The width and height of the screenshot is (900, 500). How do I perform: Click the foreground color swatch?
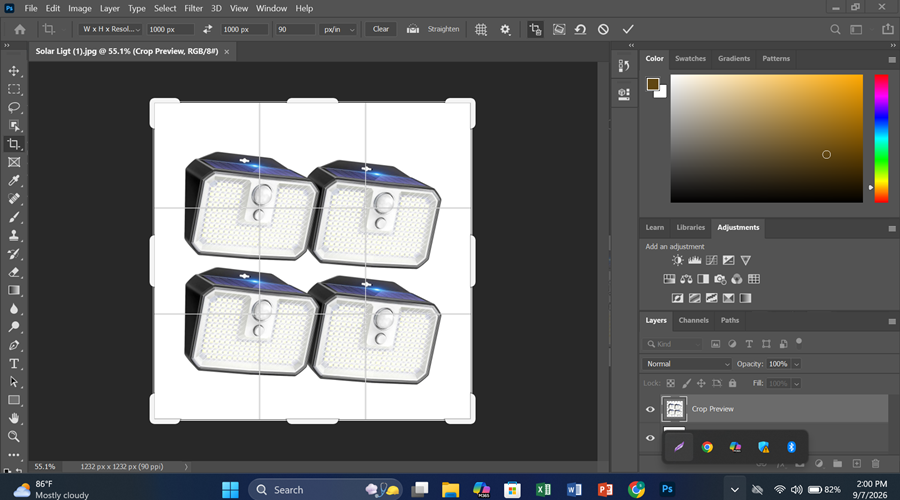(653, 84)
